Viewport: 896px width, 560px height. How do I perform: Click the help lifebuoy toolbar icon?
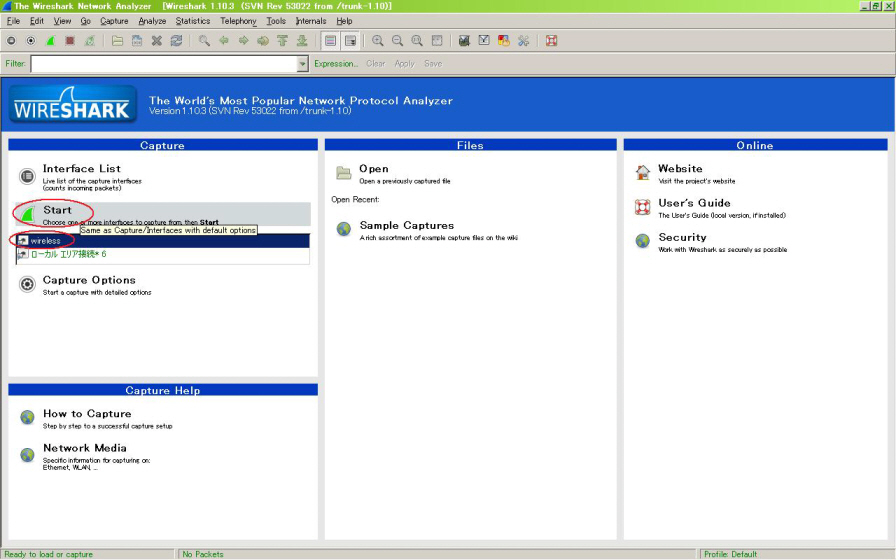click(551, 41)
